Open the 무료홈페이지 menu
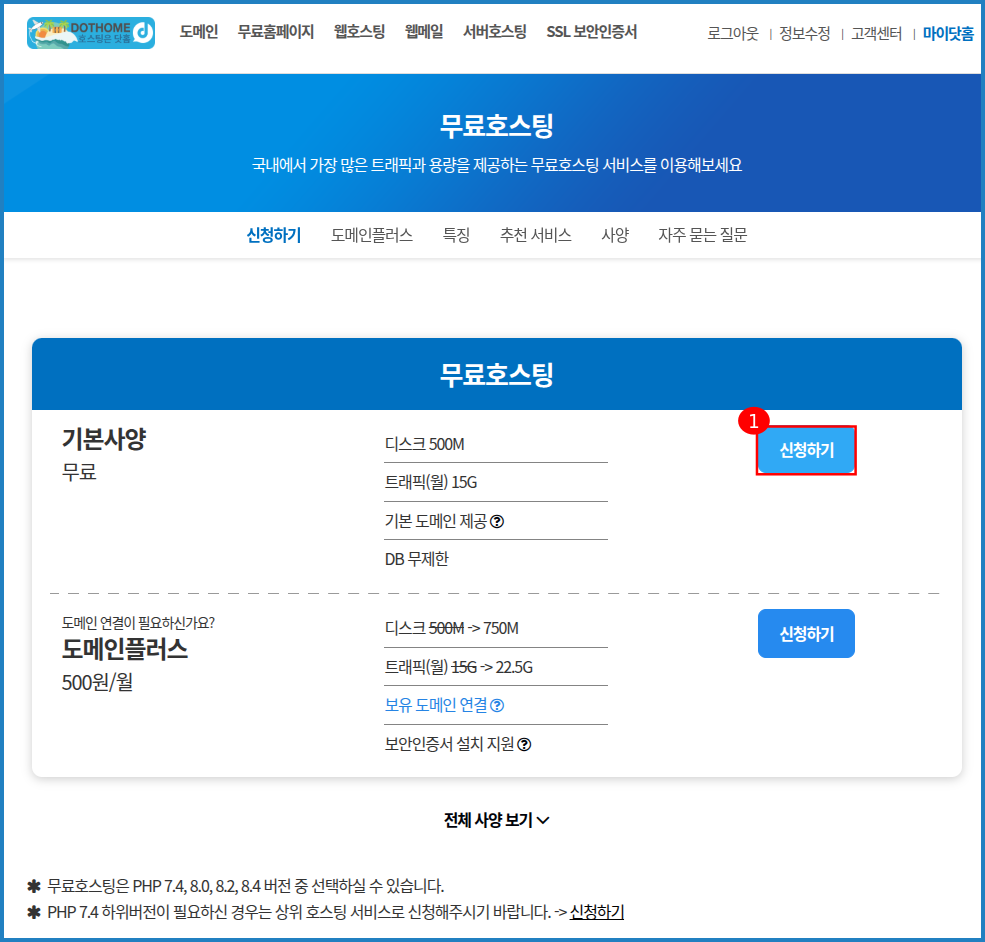Image resolution: width=985 pixels, height=942 pixels. click(x=276, y=32)
